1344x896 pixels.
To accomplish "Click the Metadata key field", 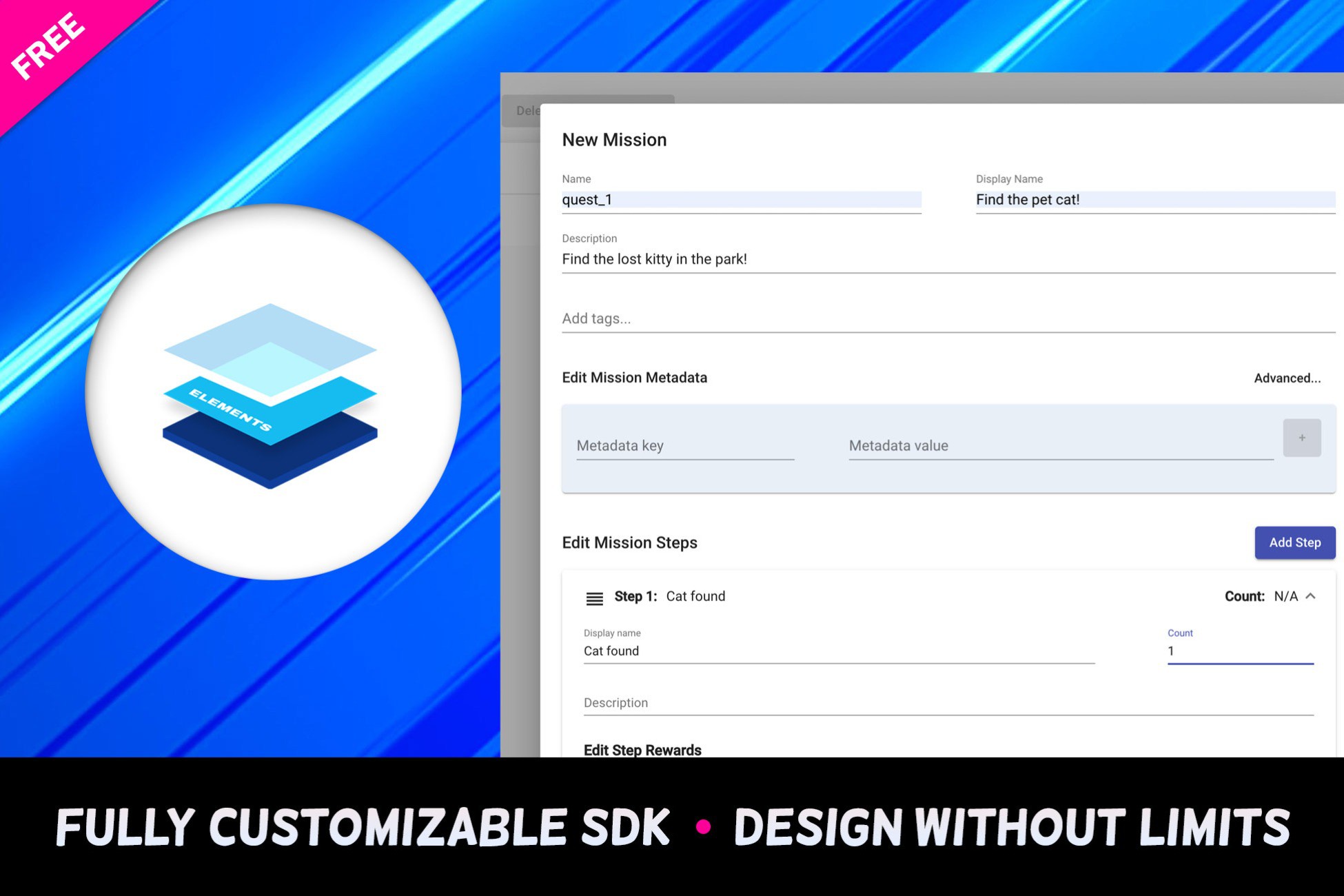I will [684, 446].
